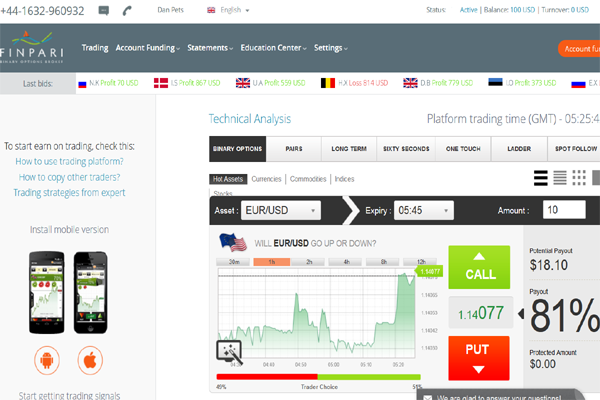
Task: Switch to compact list view icon
Action: coord(560,178)
